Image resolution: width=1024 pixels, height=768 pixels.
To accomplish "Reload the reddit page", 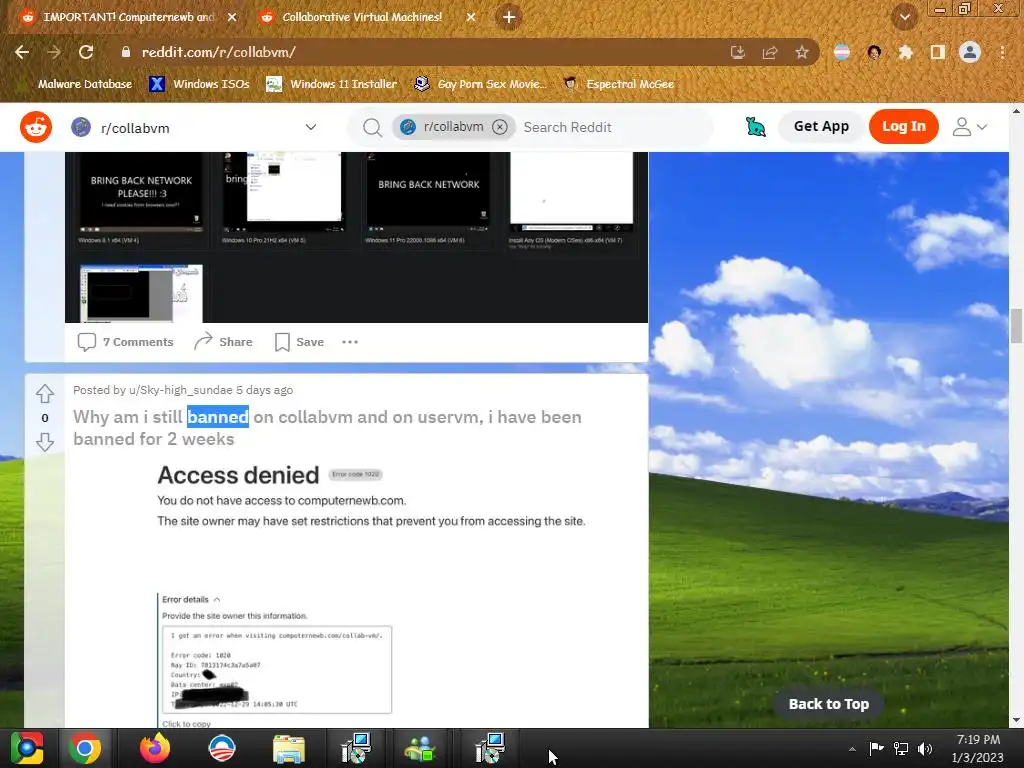I will click(86, 52).
